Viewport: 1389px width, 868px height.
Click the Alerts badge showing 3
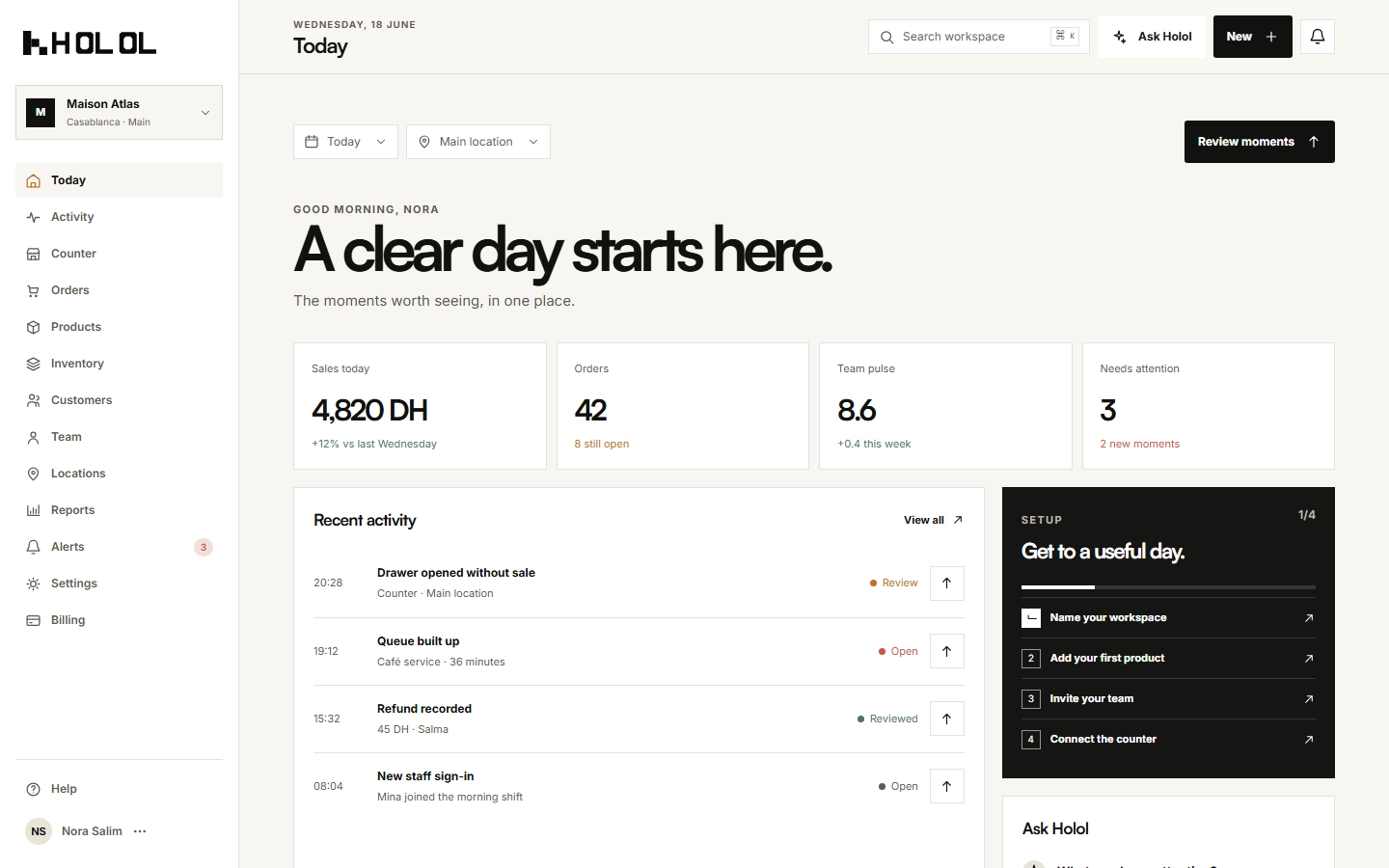click(204, 547)
